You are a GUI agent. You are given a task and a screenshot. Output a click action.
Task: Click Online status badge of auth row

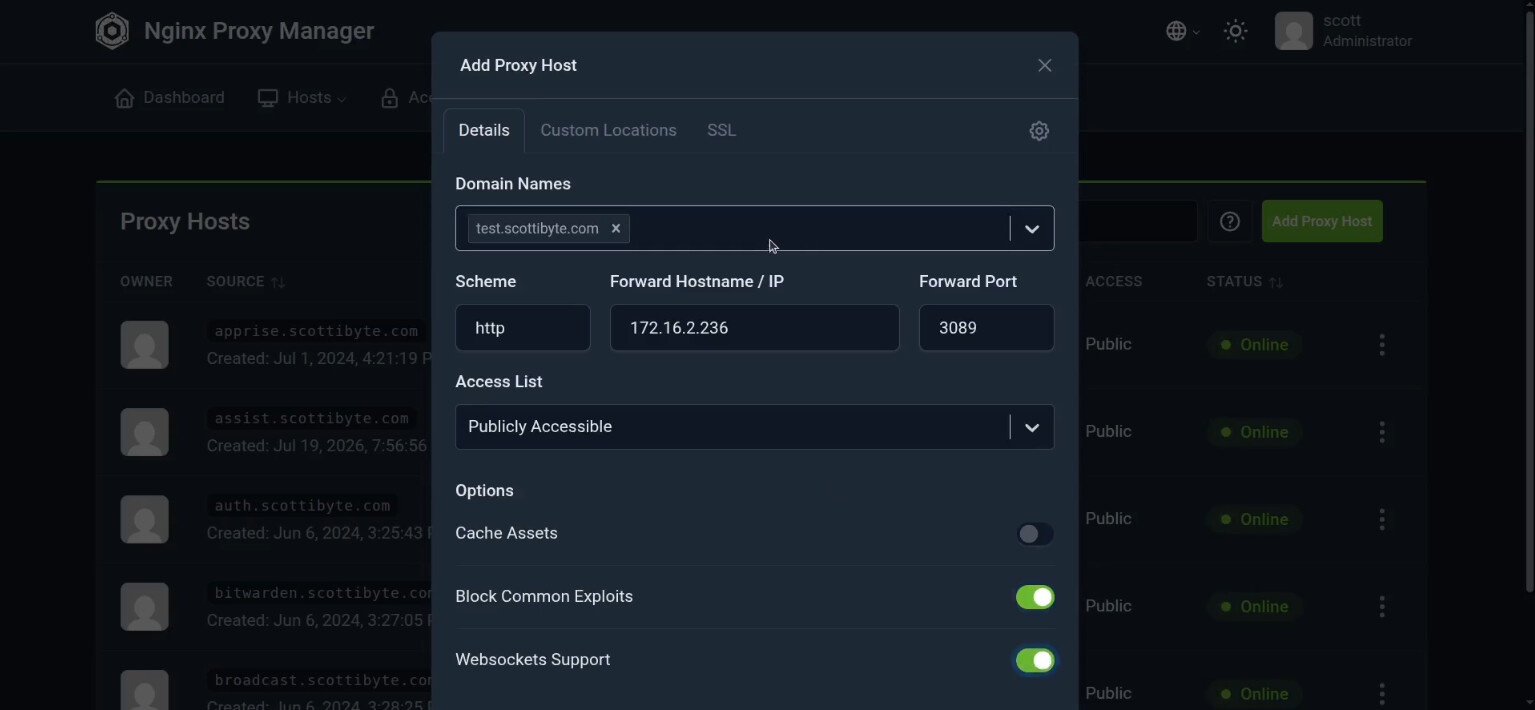1254,519
